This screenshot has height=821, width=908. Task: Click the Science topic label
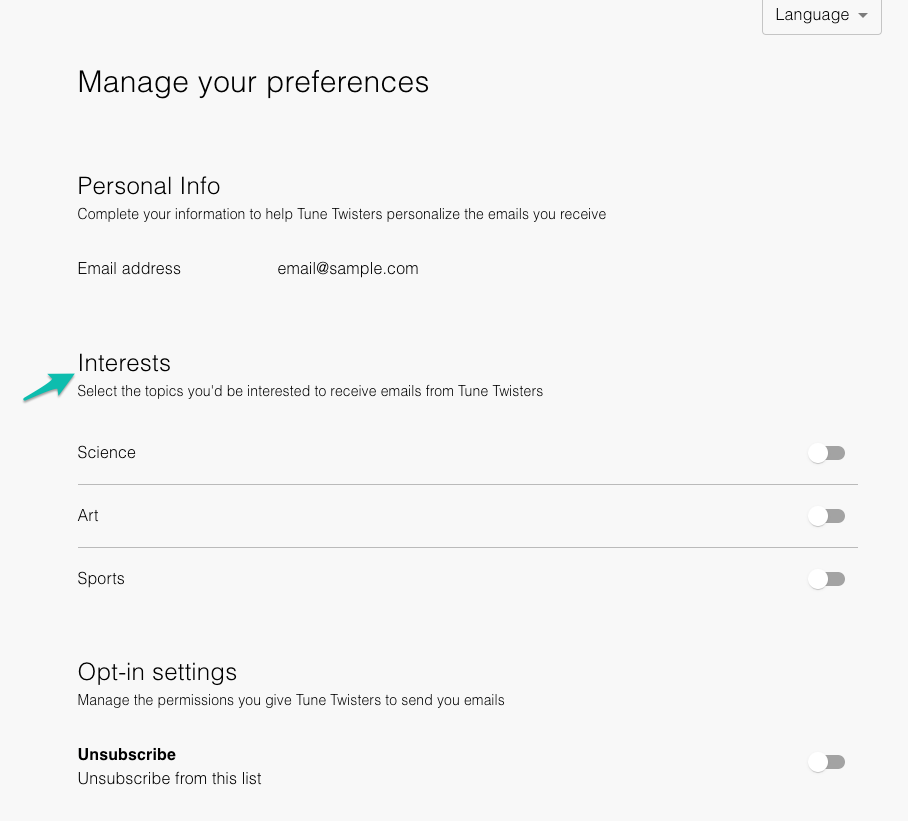click(106, 452)
